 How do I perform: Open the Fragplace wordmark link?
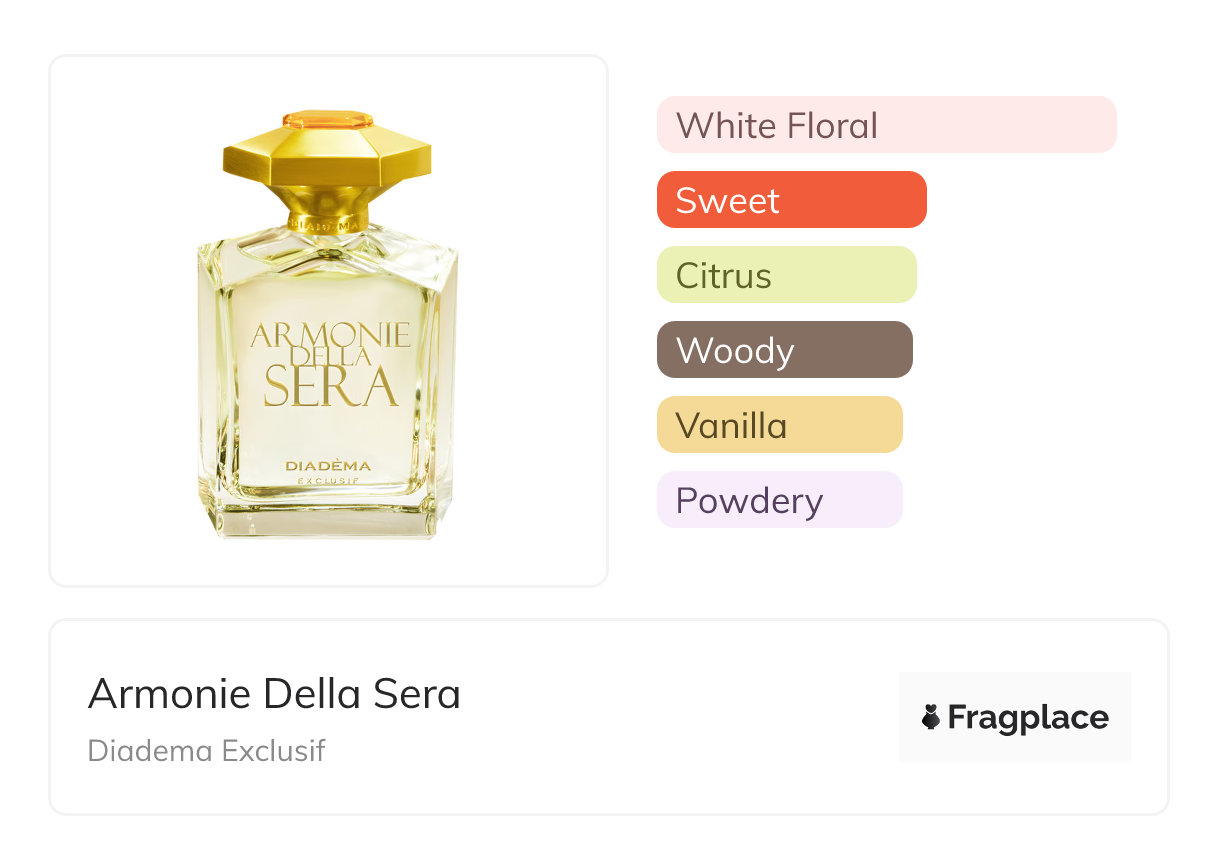(1028, 717)
